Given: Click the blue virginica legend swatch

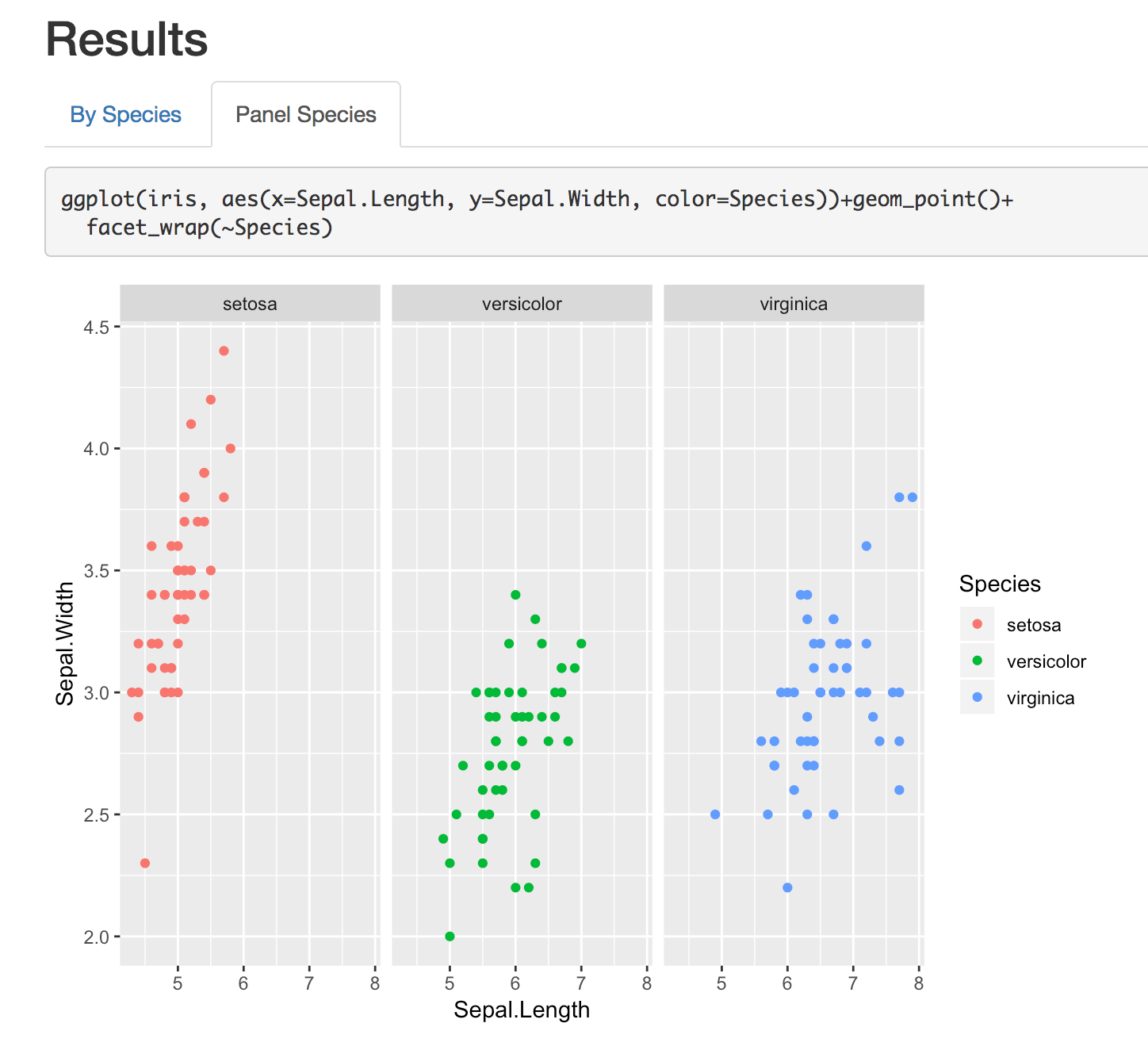Looking at the screenshot, I should click(977, 697).
